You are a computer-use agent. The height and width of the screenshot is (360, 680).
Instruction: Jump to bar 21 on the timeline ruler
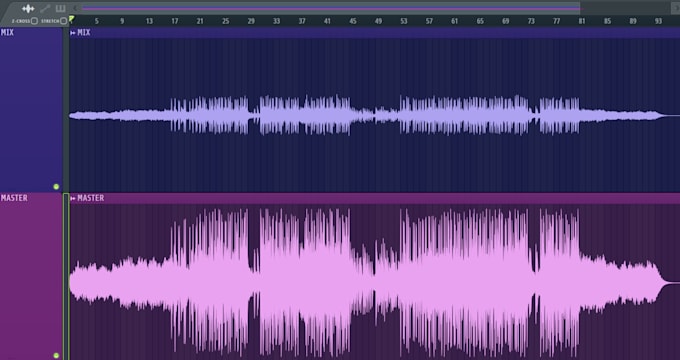[199, 21]
